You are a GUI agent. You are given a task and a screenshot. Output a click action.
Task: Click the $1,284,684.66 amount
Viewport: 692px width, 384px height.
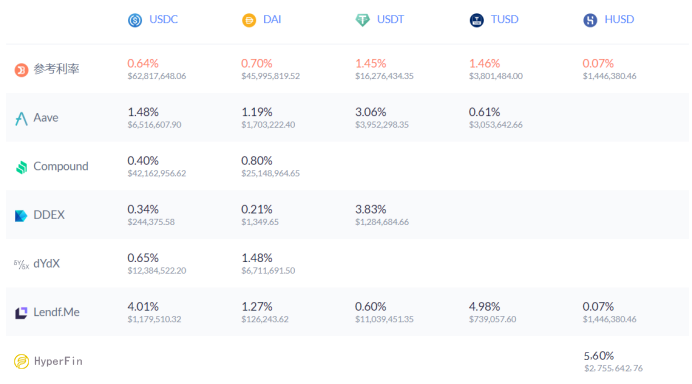382,222
